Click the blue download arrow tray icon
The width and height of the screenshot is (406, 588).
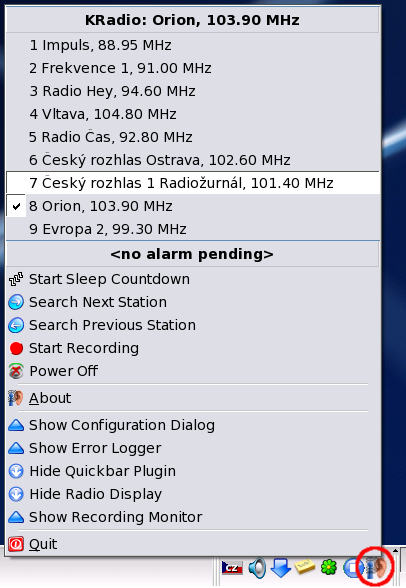tap(280, 568)
